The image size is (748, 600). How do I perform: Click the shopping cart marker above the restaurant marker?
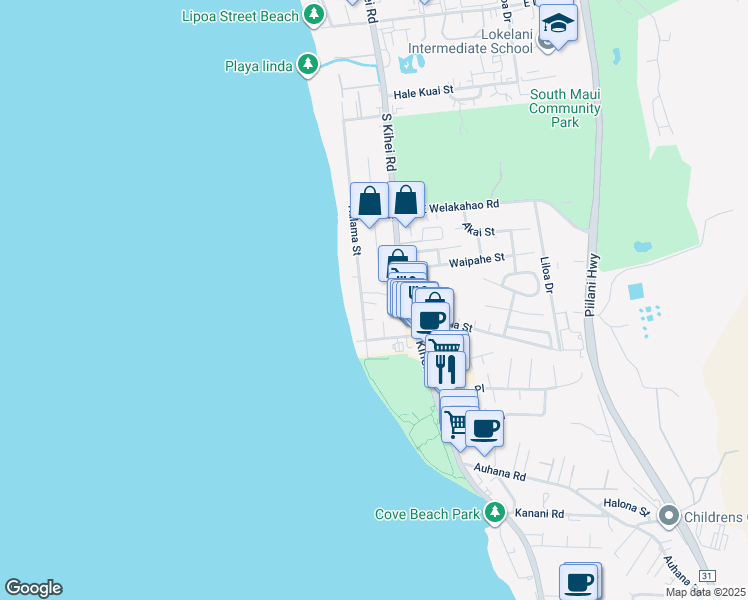445,343
